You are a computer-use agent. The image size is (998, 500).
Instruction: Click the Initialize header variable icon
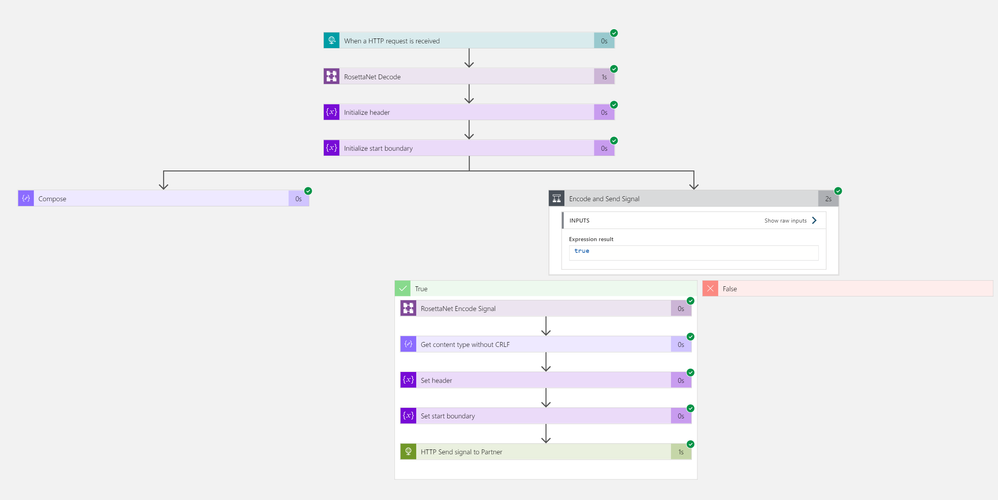pos(332,113)
